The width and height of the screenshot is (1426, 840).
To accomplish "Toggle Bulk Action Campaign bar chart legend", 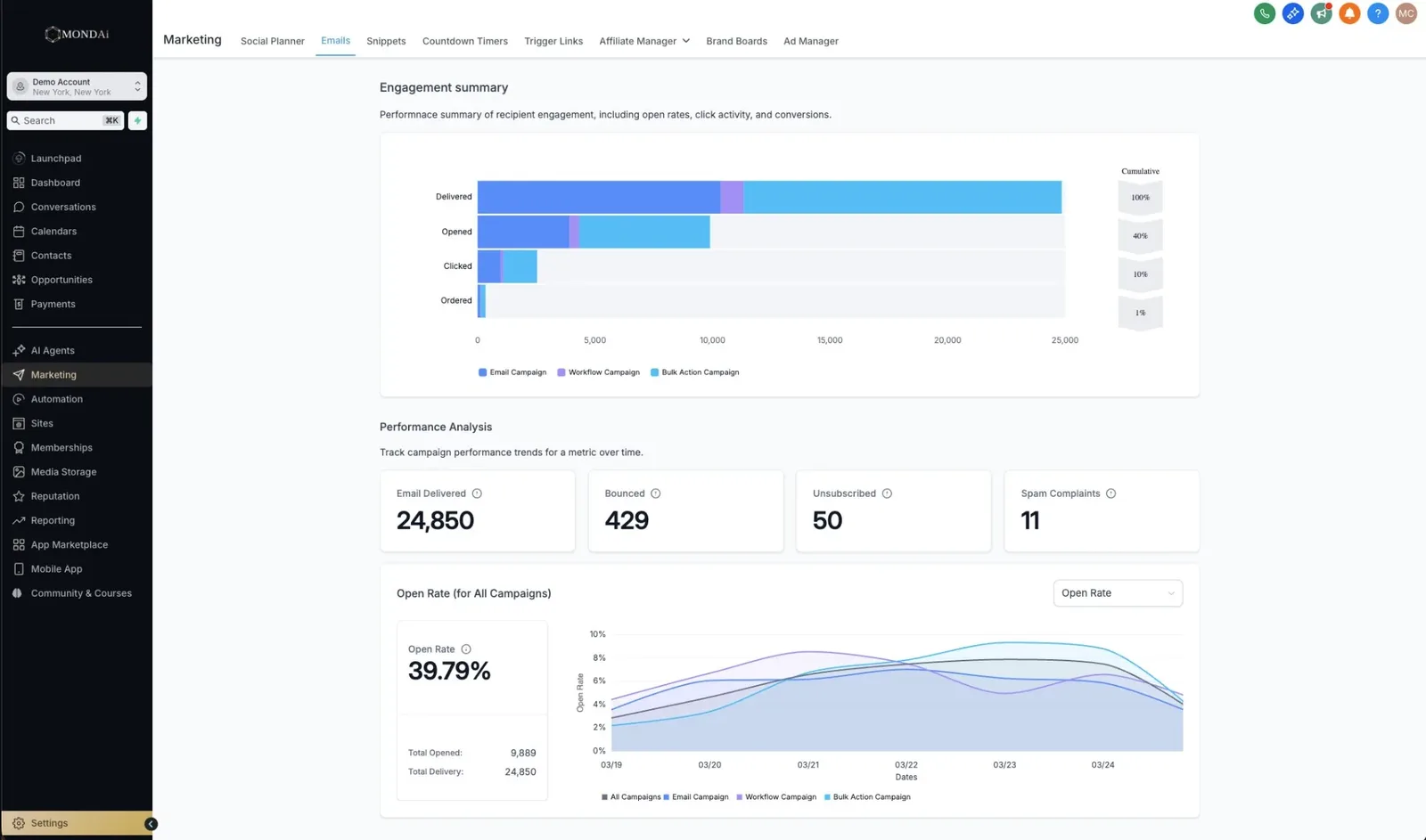I will (x=695, y=372).
